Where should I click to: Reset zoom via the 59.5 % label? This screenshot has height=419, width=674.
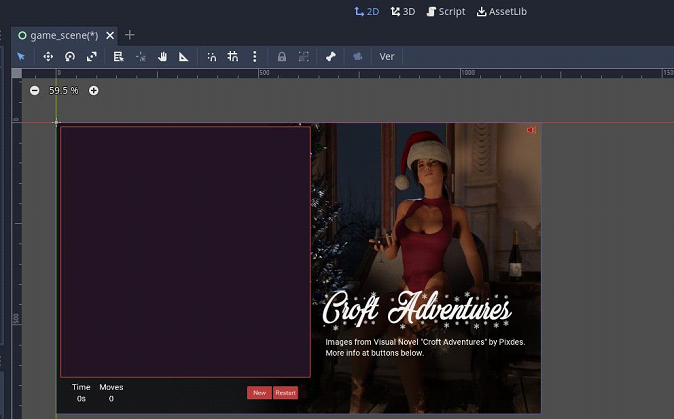tap(64, 91)
